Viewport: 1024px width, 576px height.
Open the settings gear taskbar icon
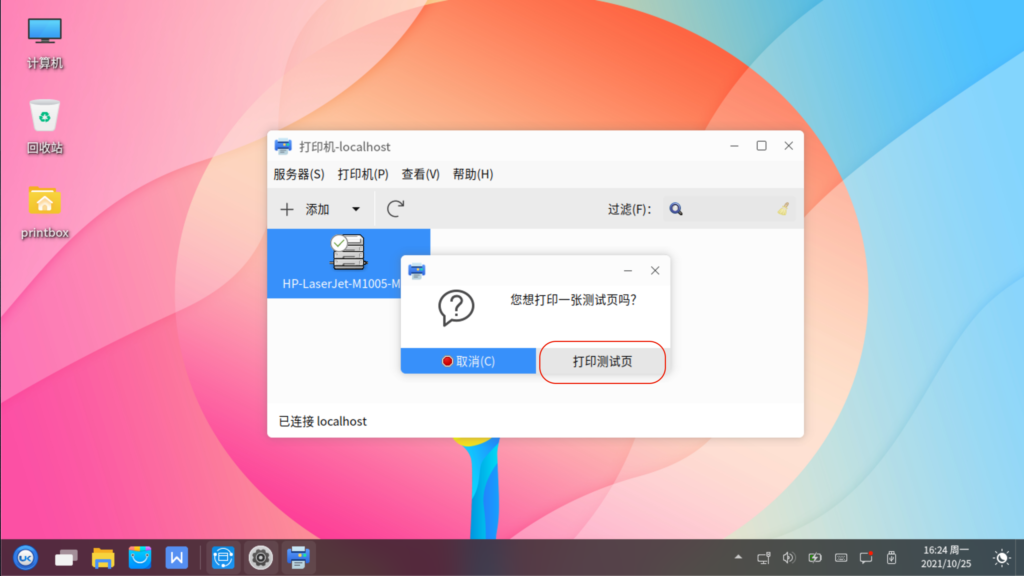point(261,558)
